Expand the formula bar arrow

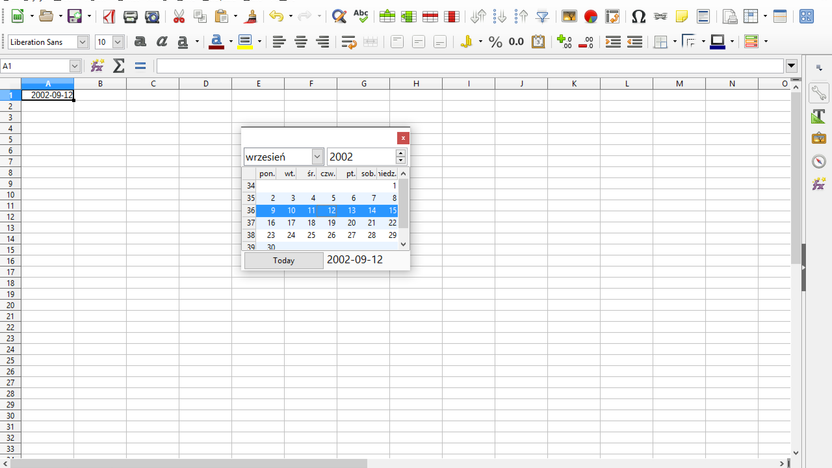pos(791,66)
